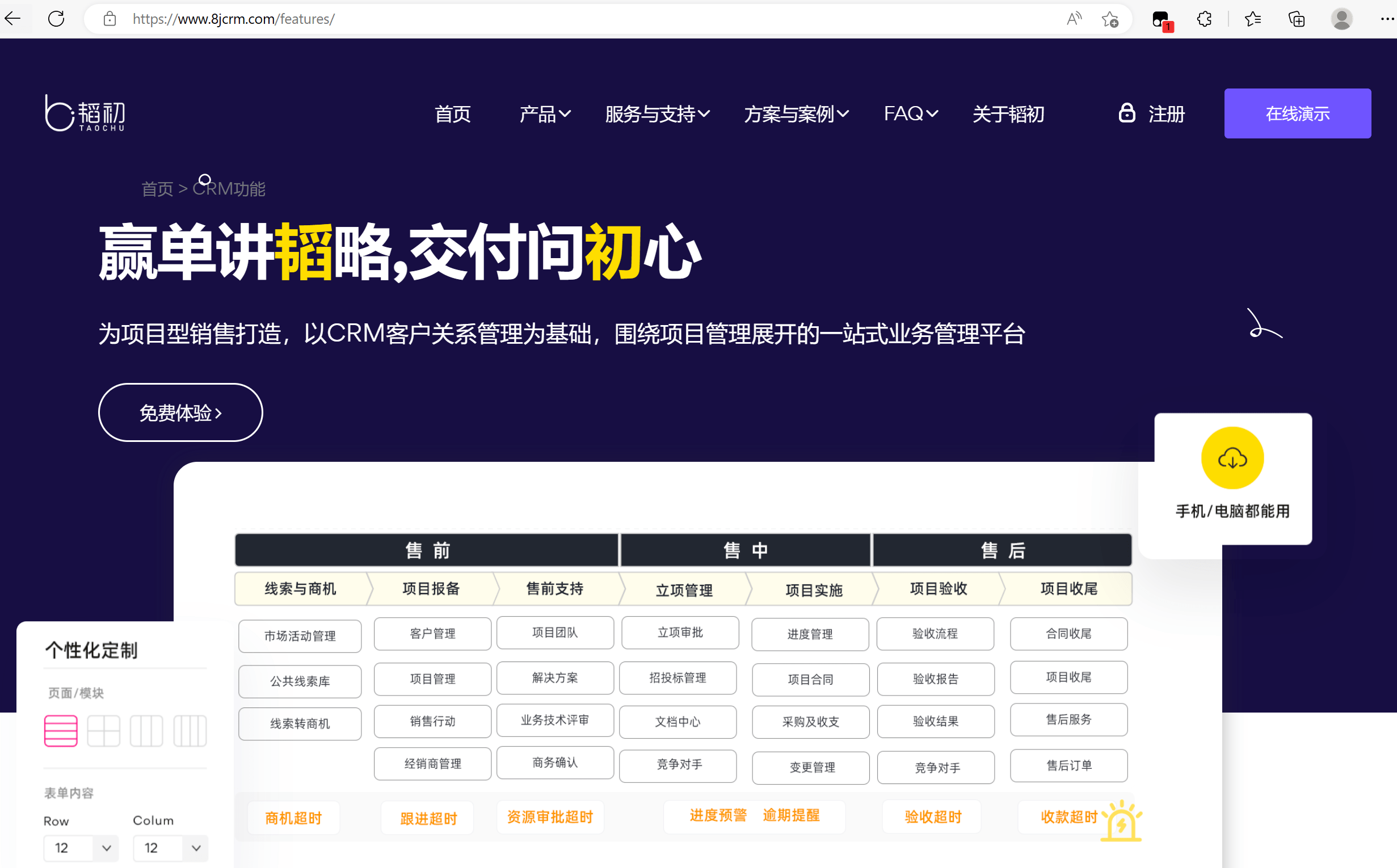
Task: Click the browser translate icon in address bar
Action: click(1074, 18)
